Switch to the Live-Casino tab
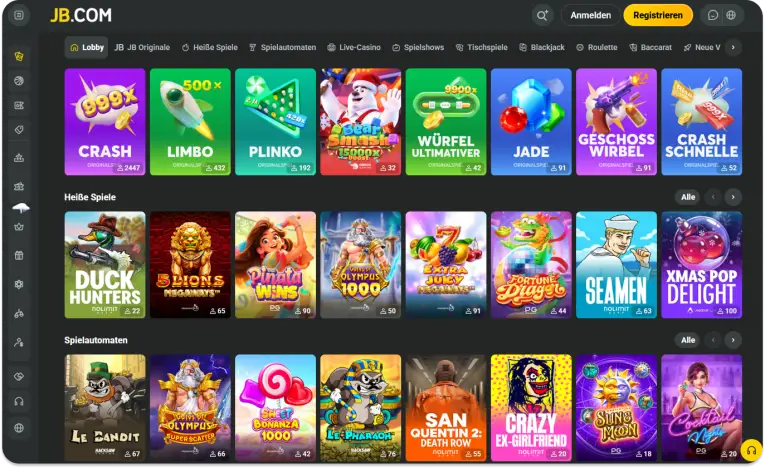The height and width of the screenshot is (468, 765). (354, 47)
